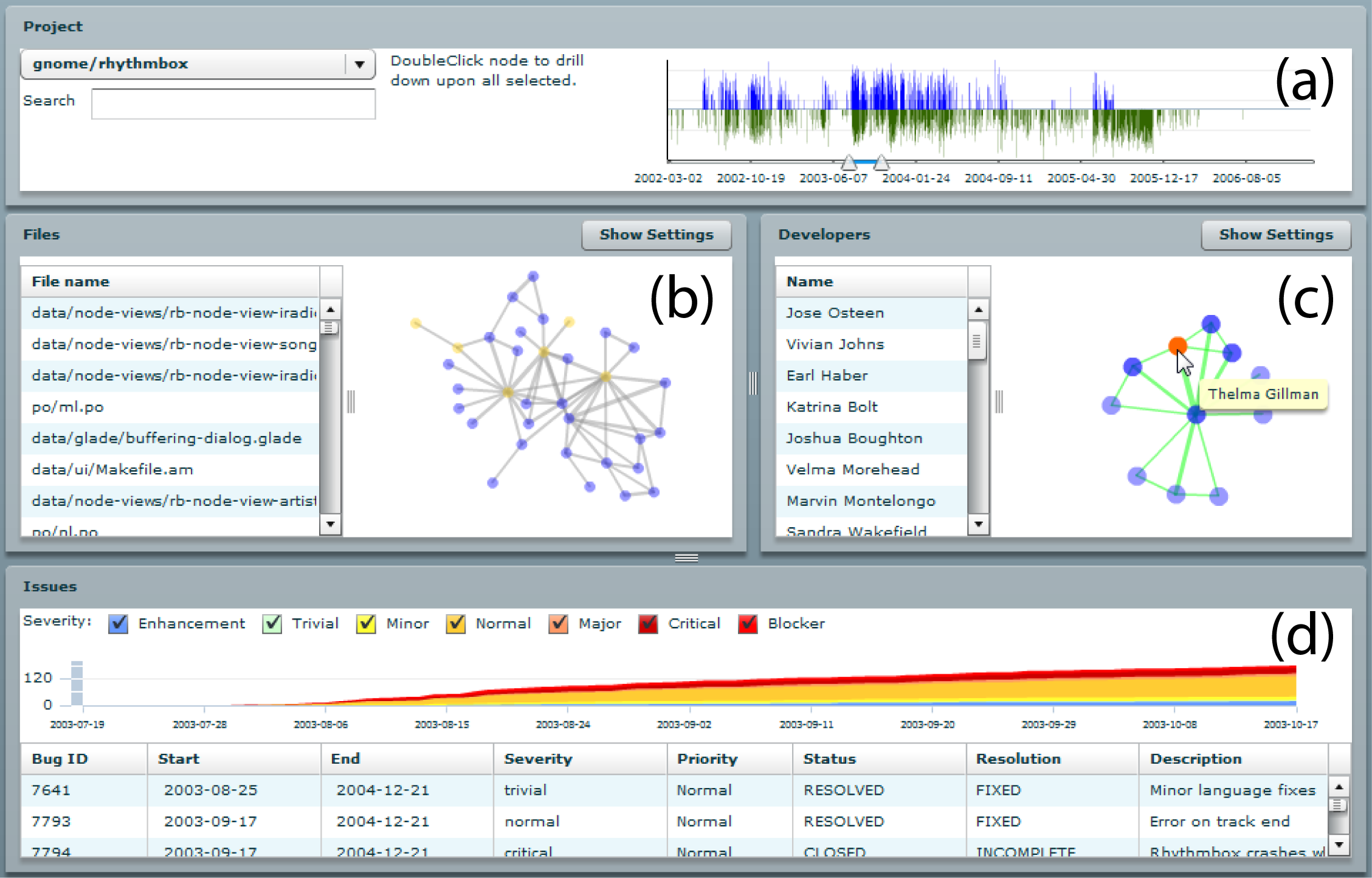
Task: Disable the Blocker severity checkbox
Action: coord(748,624)
